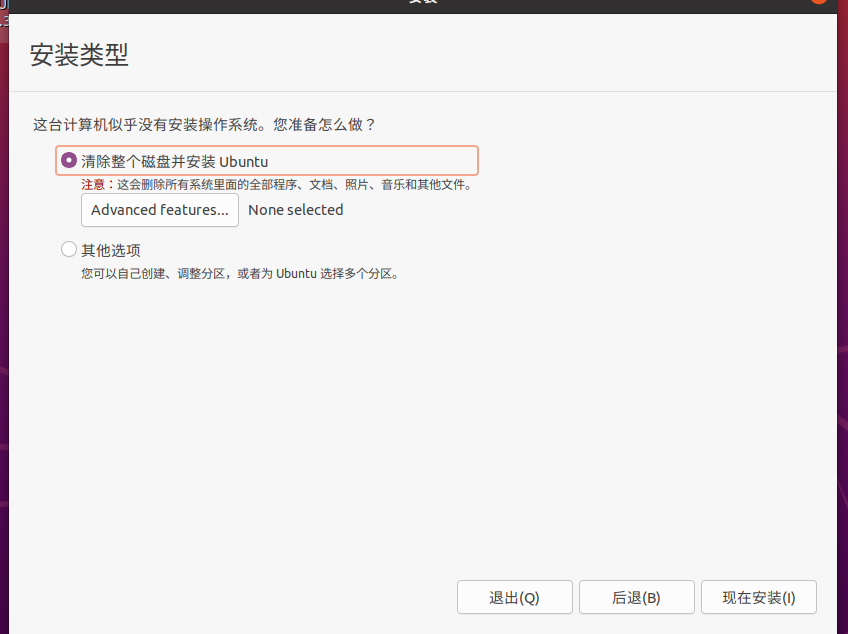Click the question text 您准备怎么做？
The height and width of the screenshot is (634, 848).
pos(324,125)
